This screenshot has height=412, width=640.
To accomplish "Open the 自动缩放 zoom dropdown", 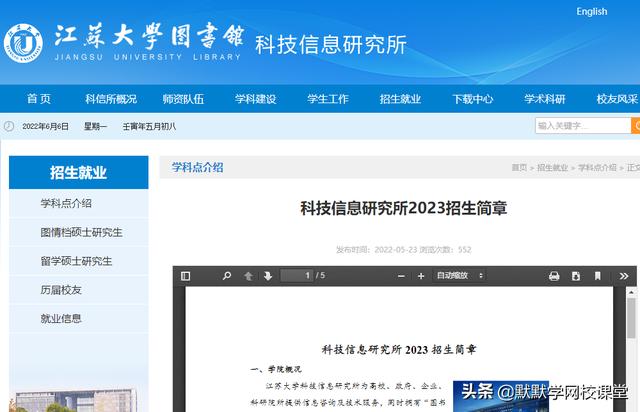I will [460, 276].
